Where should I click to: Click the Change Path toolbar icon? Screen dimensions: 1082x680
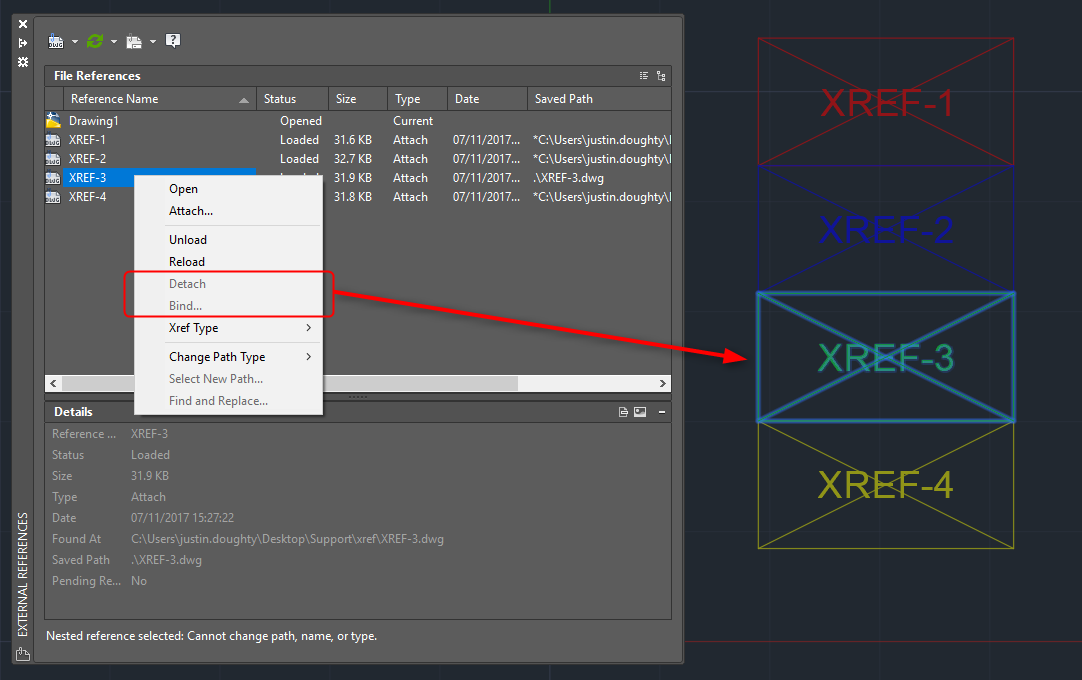coord(134,41)
